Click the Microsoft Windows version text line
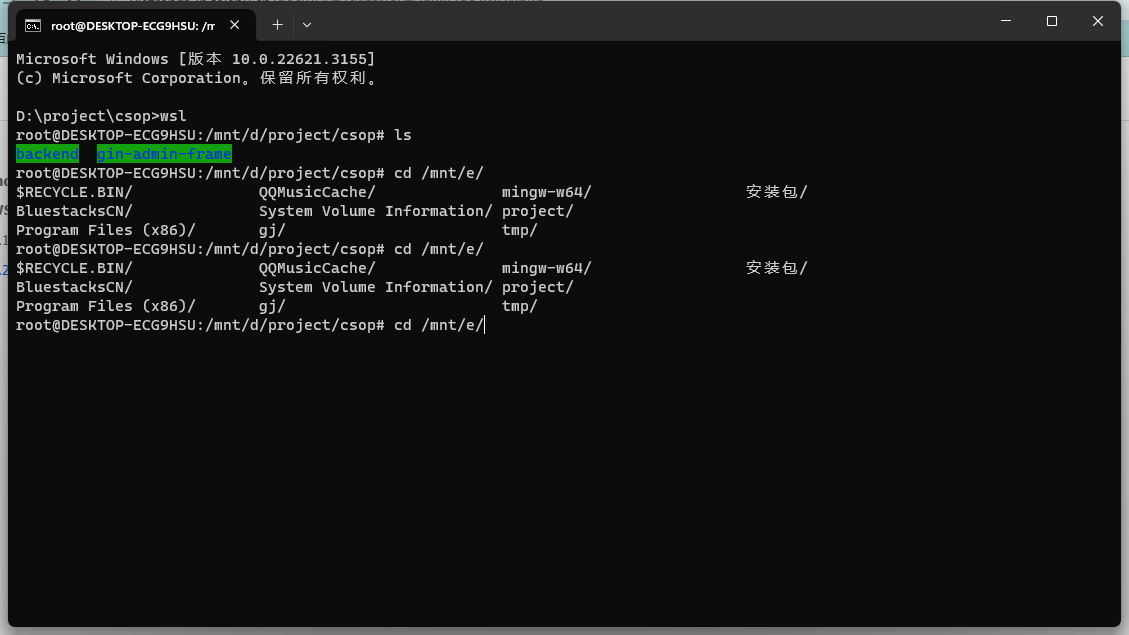This screenshot has width=1129, height=635. pos(196,59)
